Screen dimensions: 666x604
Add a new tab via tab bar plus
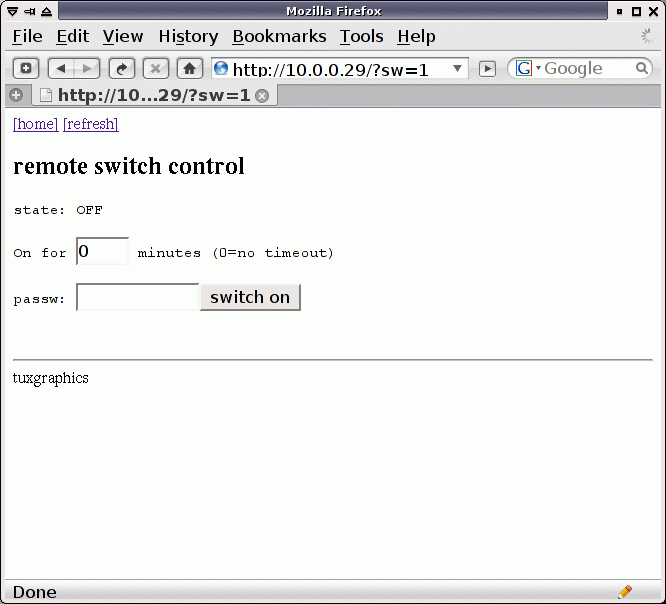point(16,95)
